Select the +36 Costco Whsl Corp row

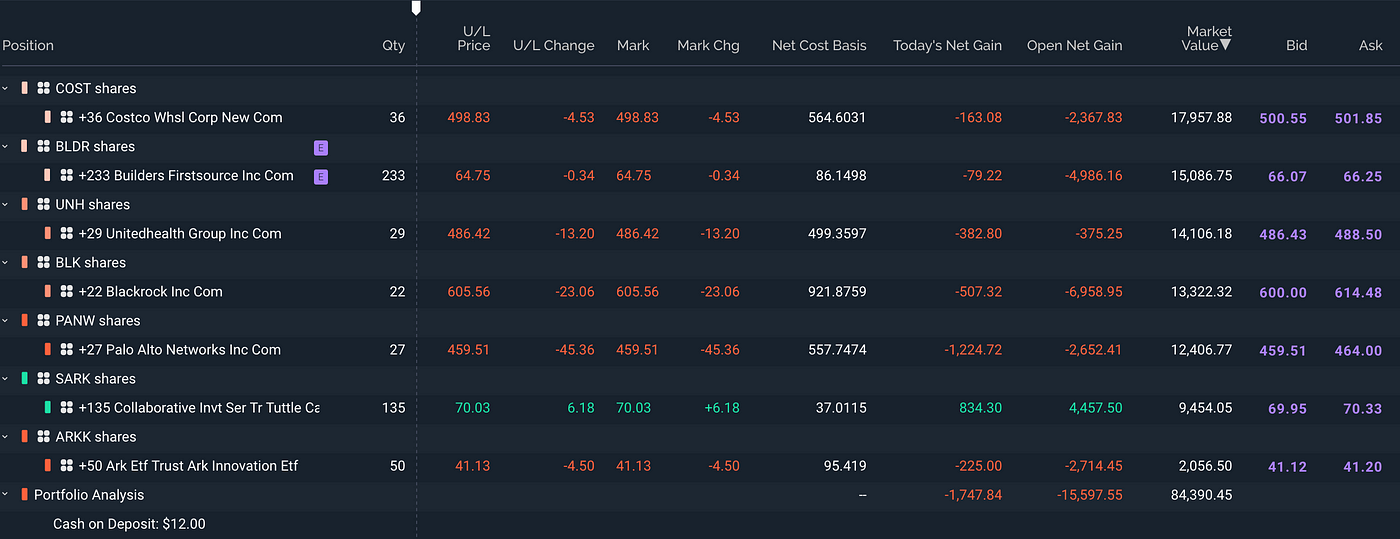[700, 117]
